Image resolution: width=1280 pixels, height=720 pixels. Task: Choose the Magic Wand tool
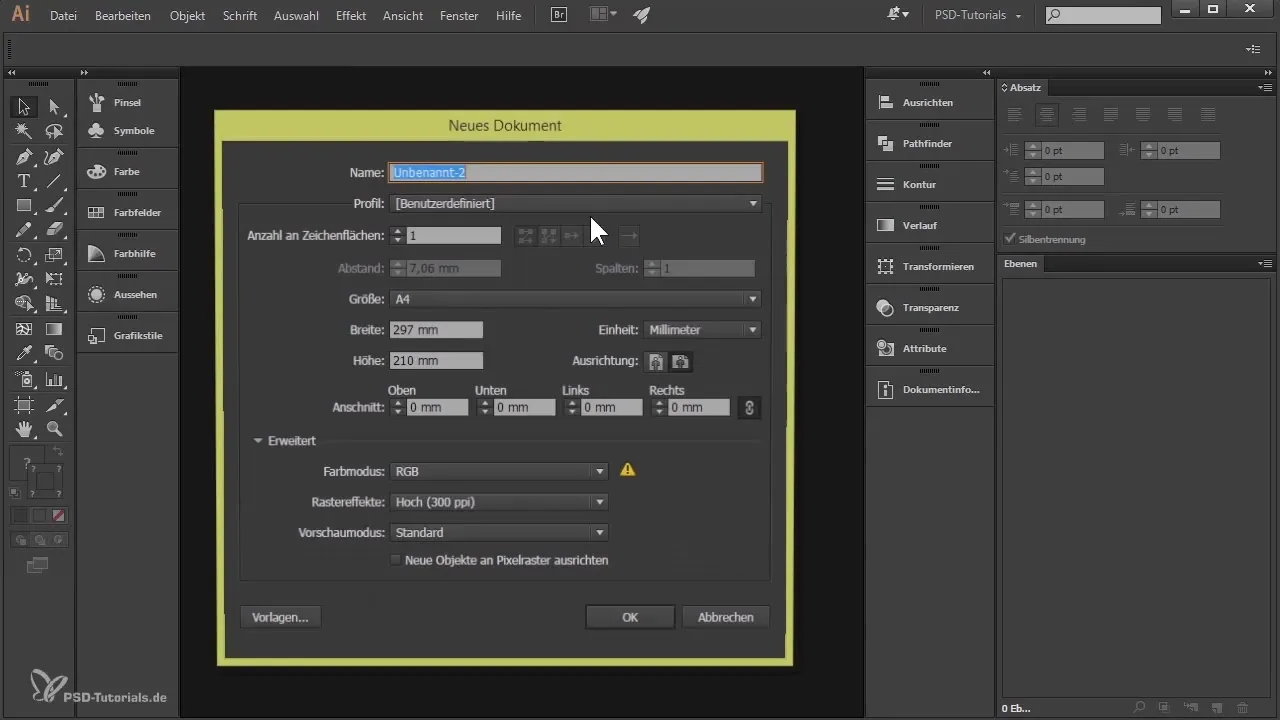[x=24, y=131]
